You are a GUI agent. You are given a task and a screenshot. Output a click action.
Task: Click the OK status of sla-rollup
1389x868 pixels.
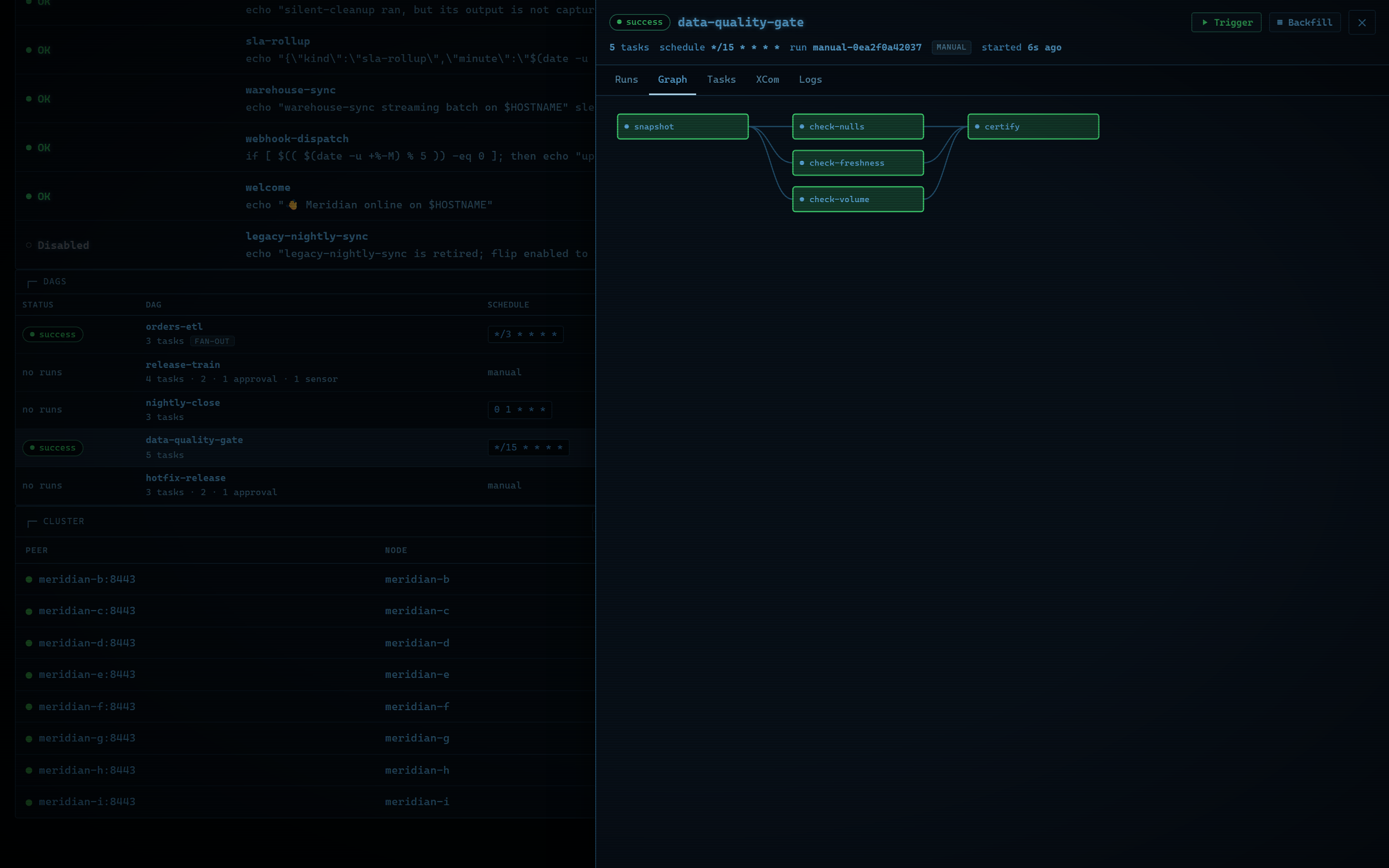[x=38, y=50]
